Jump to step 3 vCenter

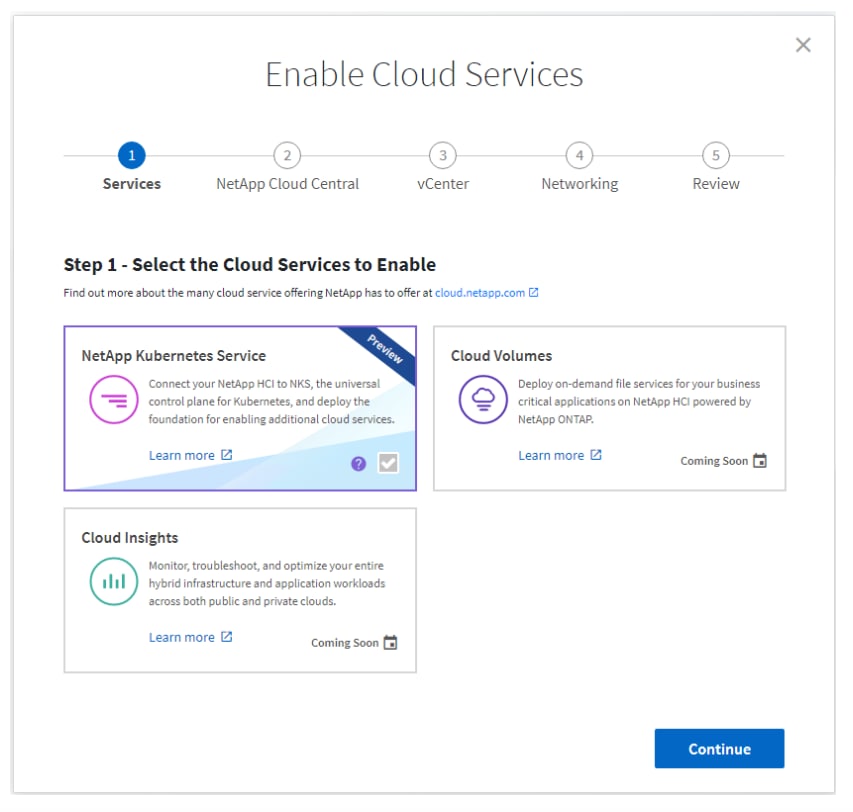point(442,156)
